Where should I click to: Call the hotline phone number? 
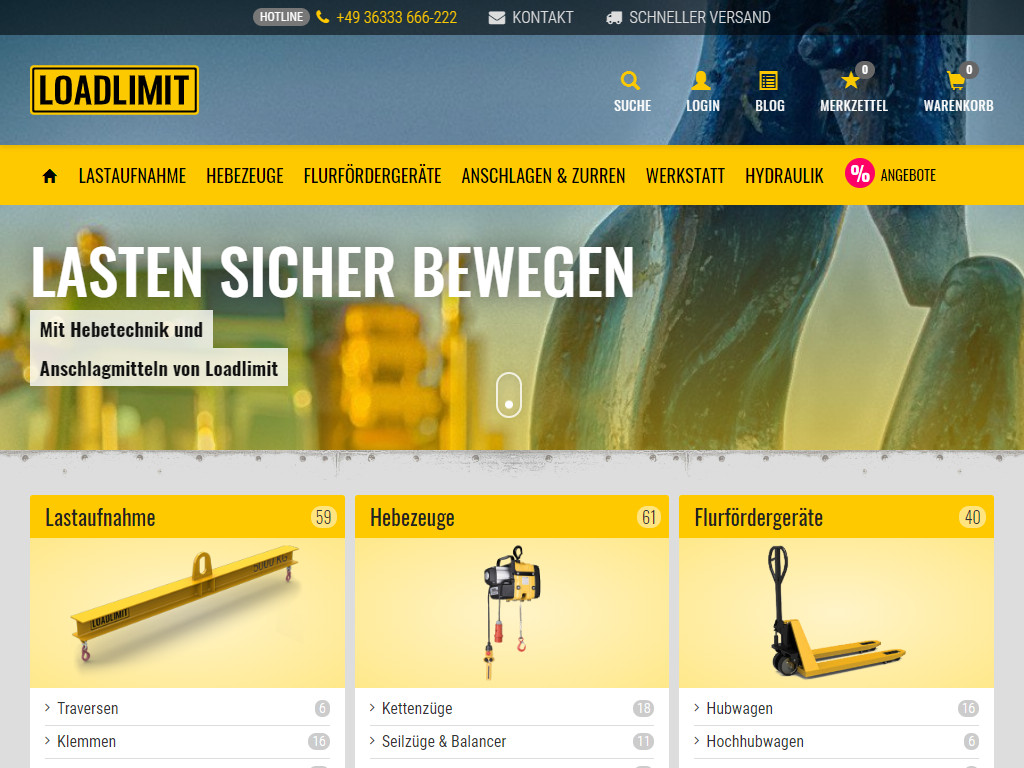click(396, 17)
